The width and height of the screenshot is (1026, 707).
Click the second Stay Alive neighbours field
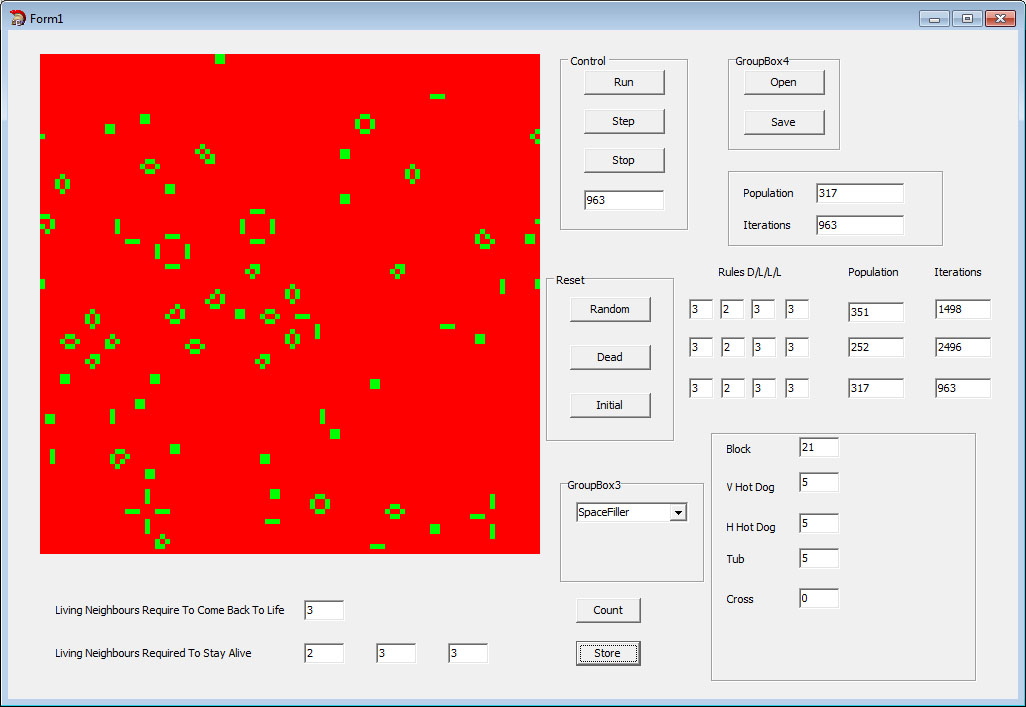(x=396, y=653)
